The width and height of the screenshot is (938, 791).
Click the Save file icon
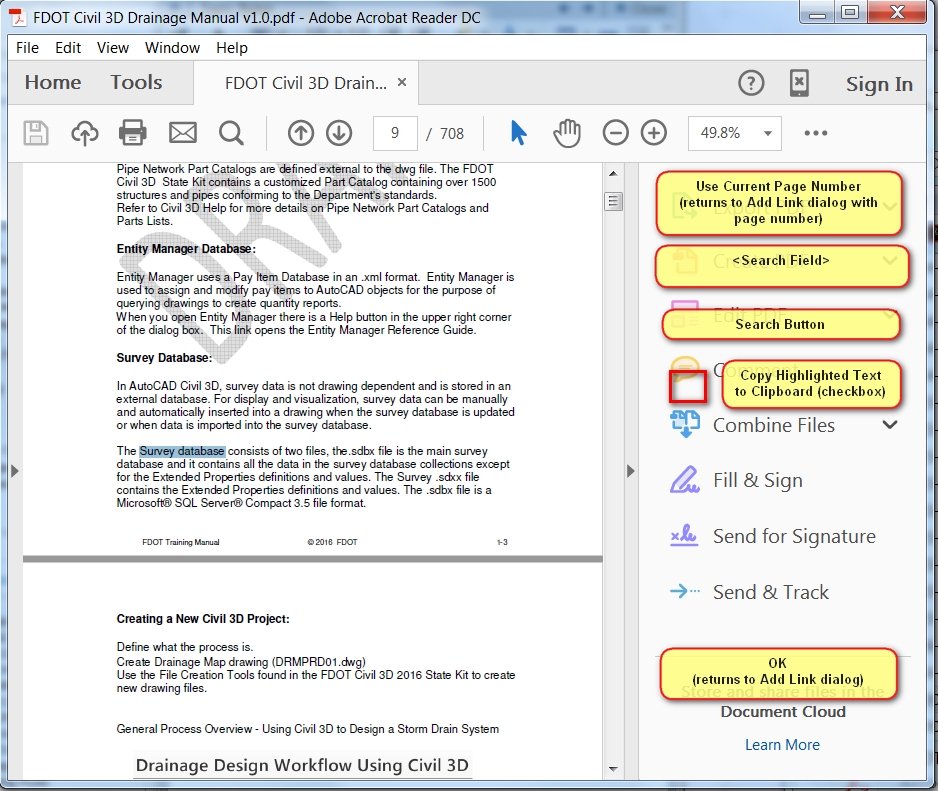point(36,133)
